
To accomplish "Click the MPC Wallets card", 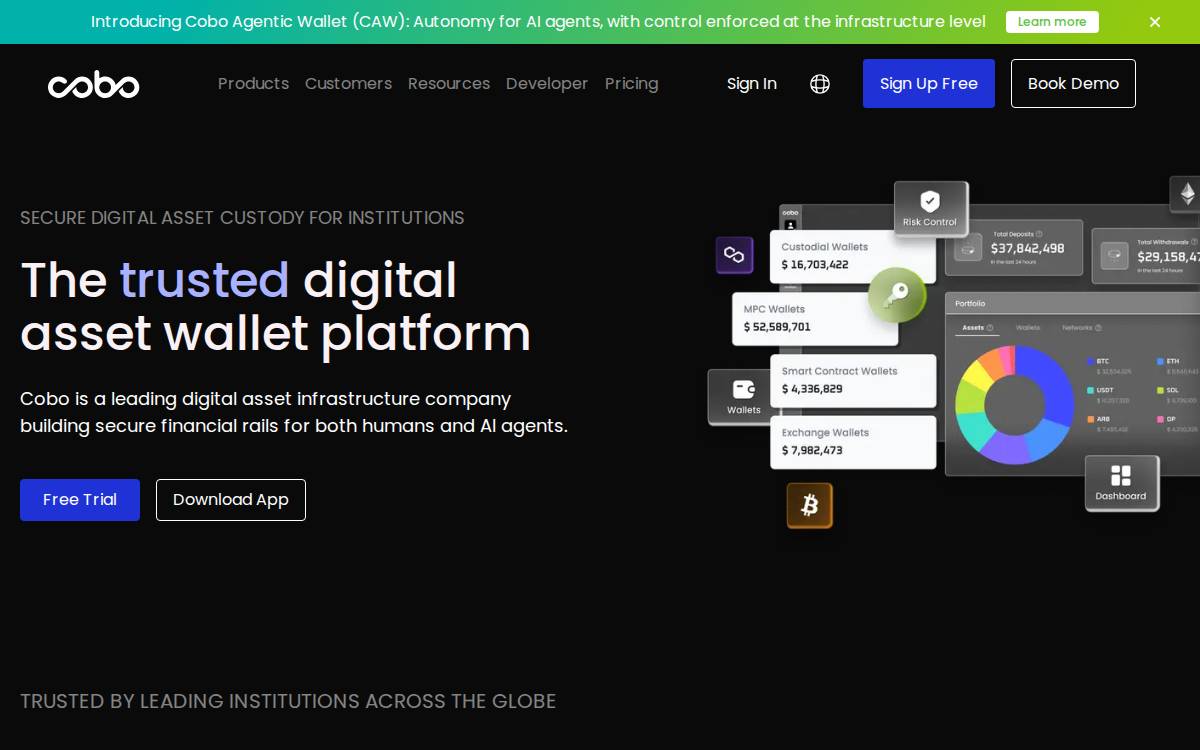I will point(815,319).
